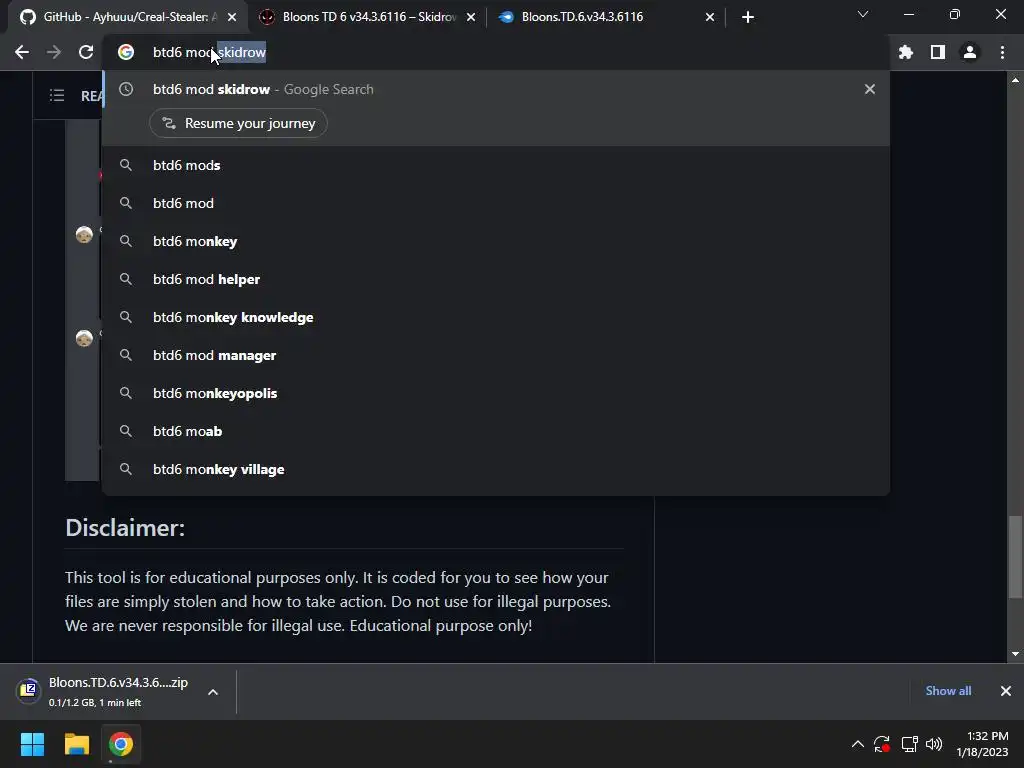Click scrollbar down arrow

(1015, 654)
